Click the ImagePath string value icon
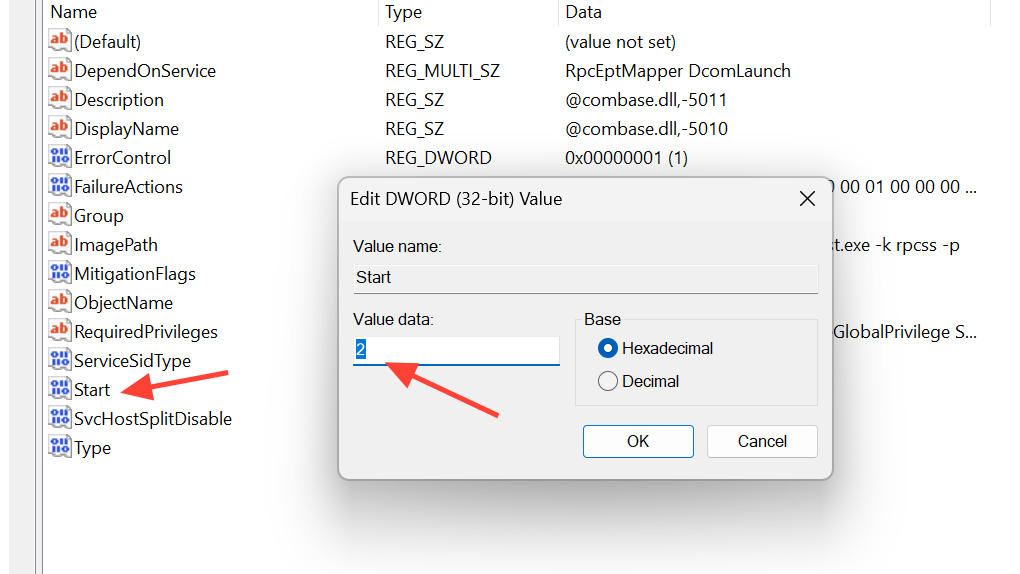This screenshot has height=574, width=1020. (60, 245)
